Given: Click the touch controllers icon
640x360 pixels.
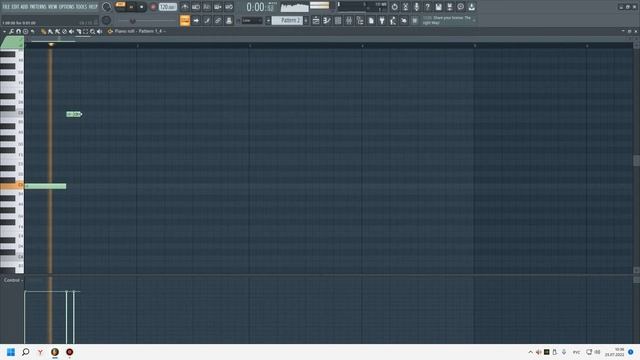Looking at the screenshot, I should click(404, 20).
